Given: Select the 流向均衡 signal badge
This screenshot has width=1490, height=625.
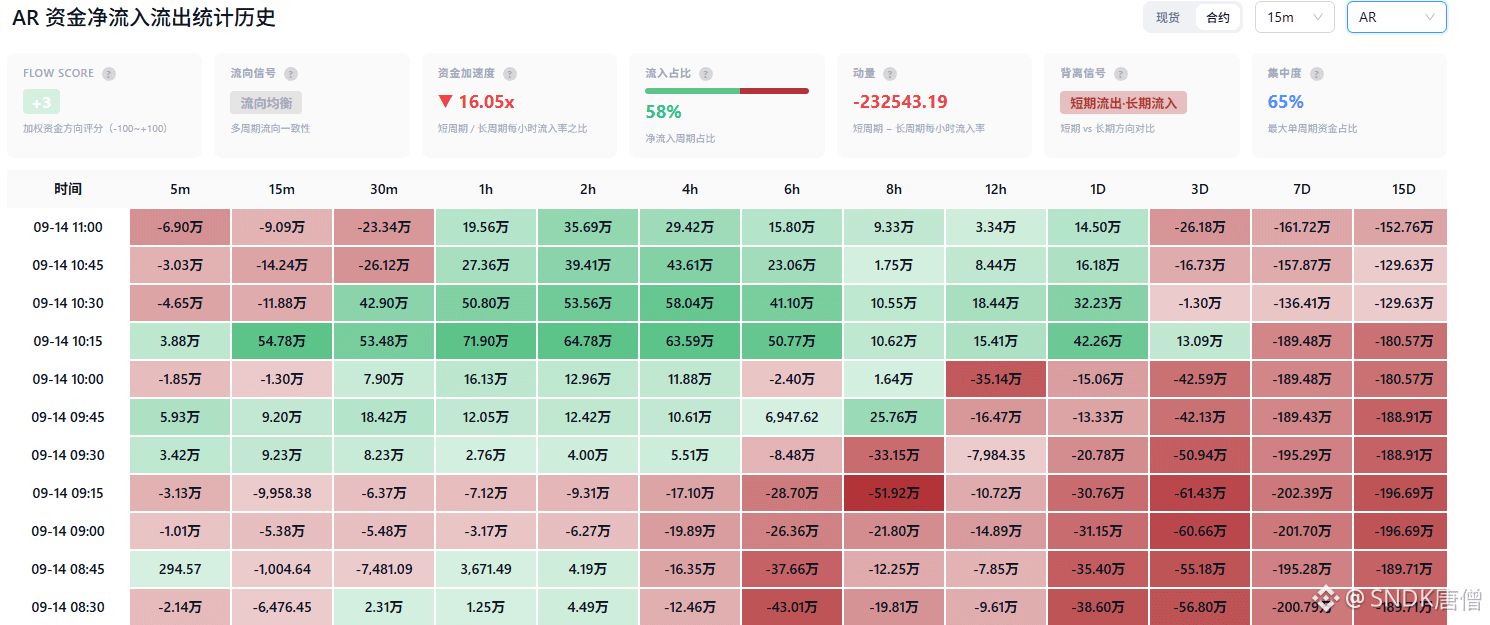Looking at the screenshot, I should 266,103.
